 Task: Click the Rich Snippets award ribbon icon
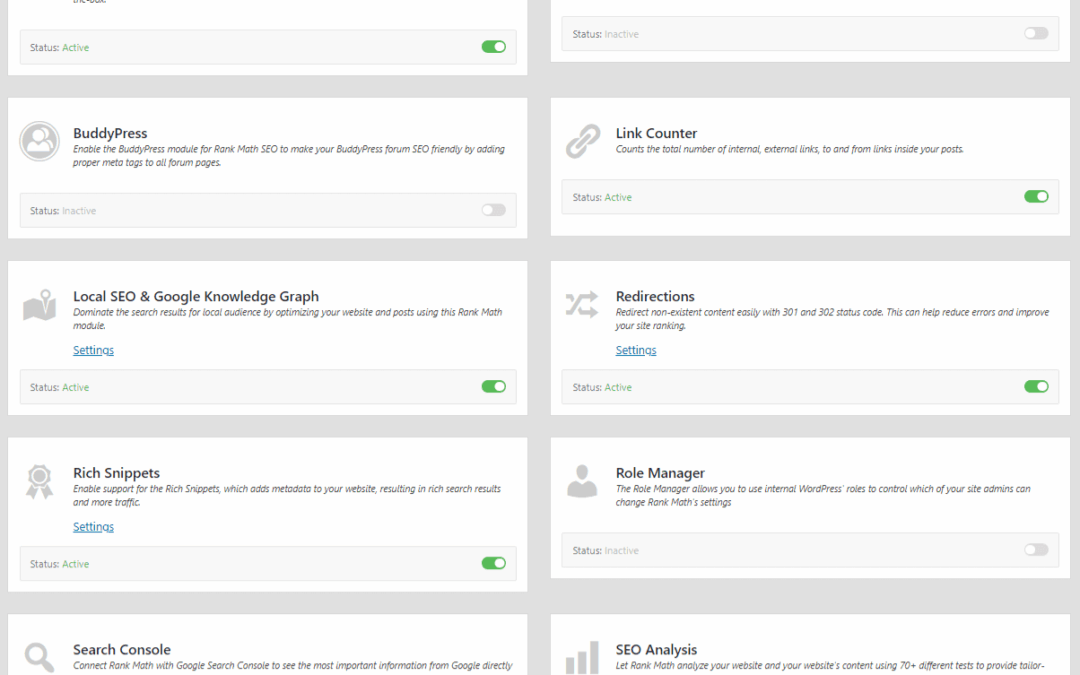coord(39,481)
